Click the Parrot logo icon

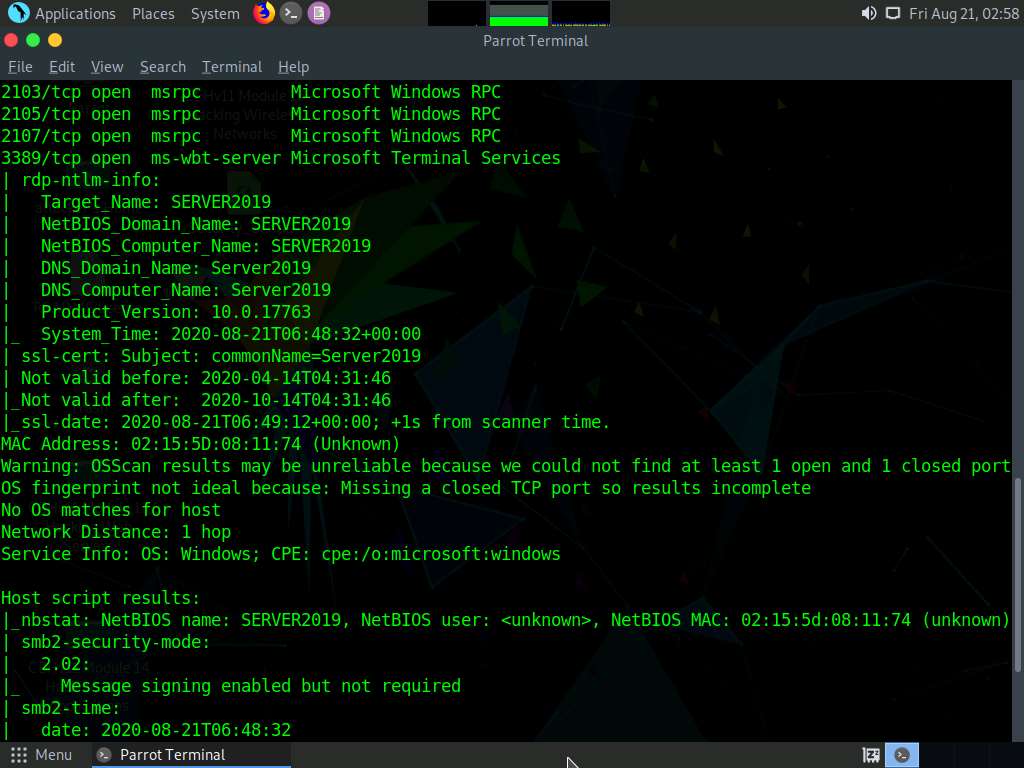pyautogui.click(x=18, y=13)
